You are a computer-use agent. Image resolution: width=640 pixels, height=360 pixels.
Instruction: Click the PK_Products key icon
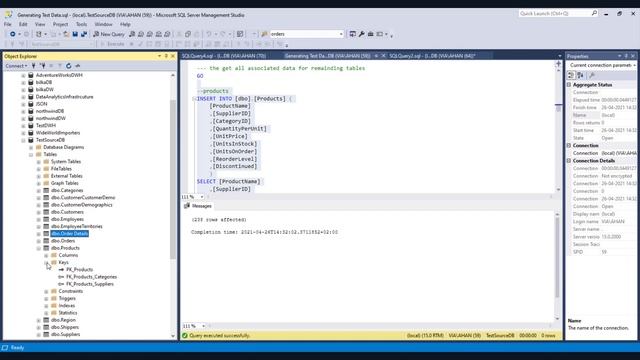(x=61, y=270)
